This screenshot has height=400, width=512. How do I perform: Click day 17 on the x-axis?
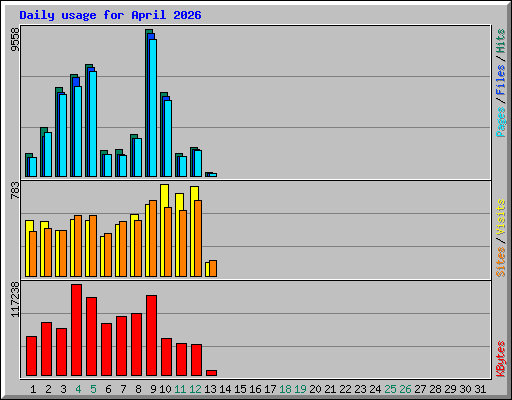point(270,389)
